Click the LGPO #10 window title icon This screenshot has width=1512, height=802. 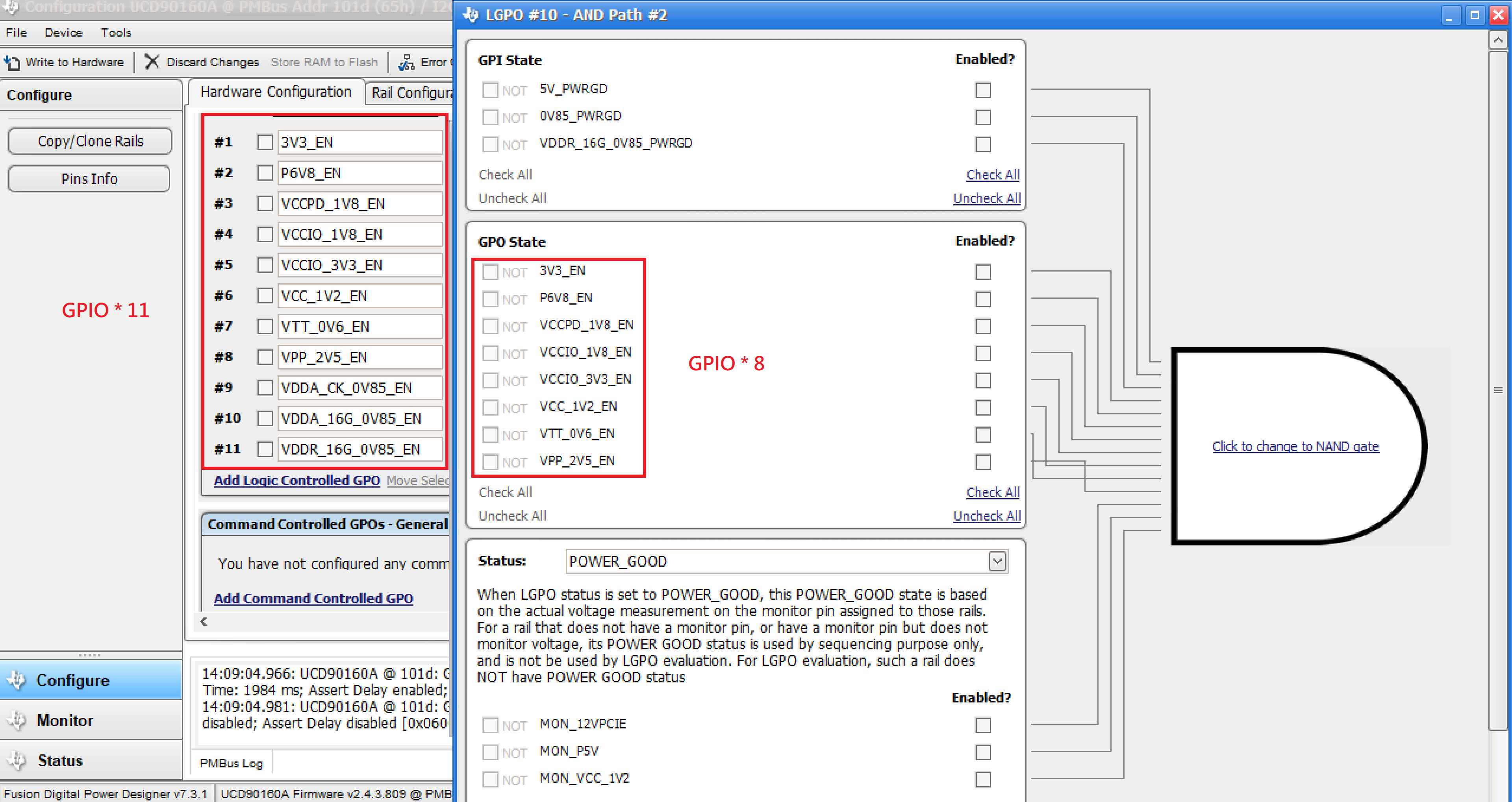point(471,14)
